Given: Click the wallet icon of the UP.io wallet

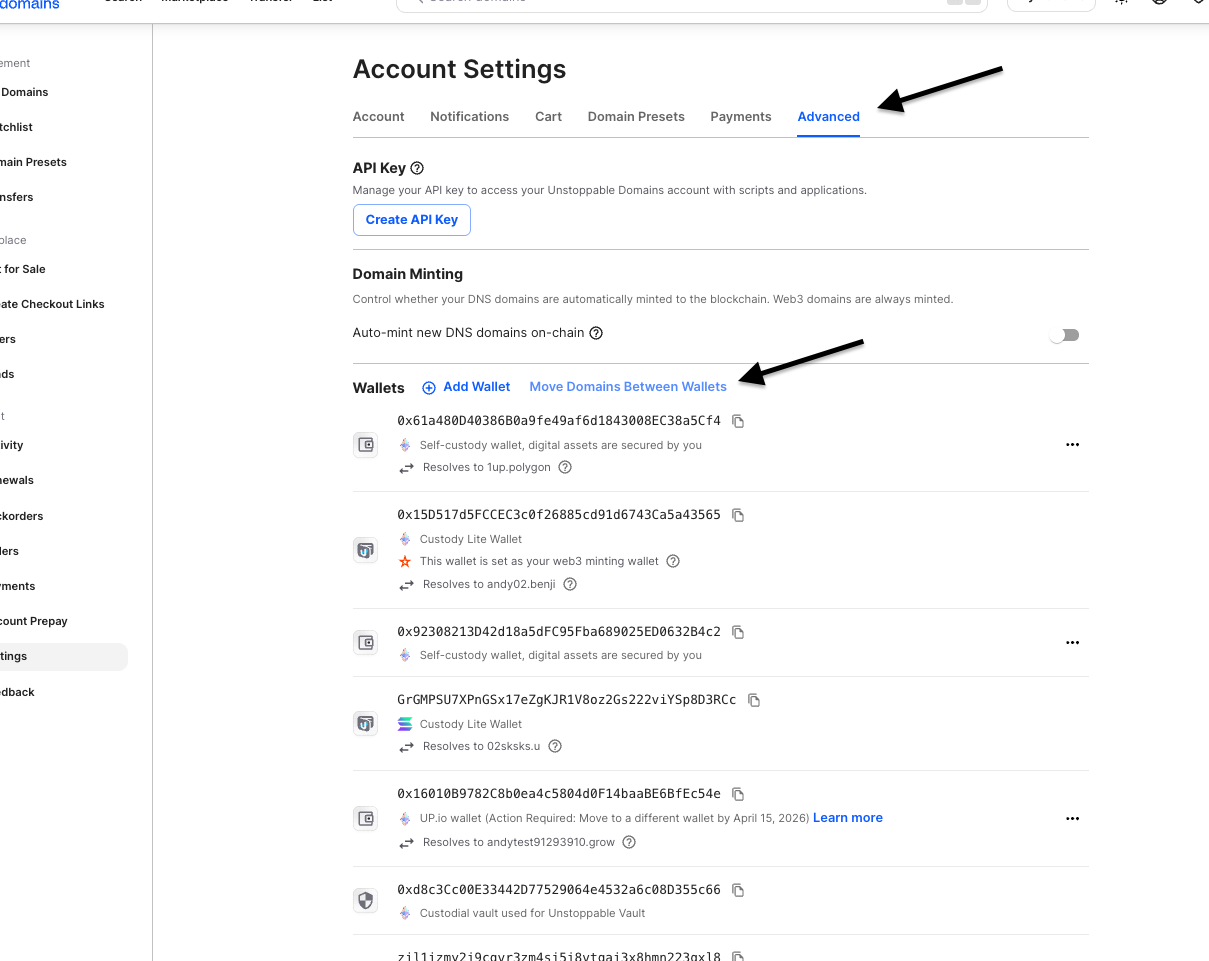Looking at the screenshot, I should click(366, 819).
